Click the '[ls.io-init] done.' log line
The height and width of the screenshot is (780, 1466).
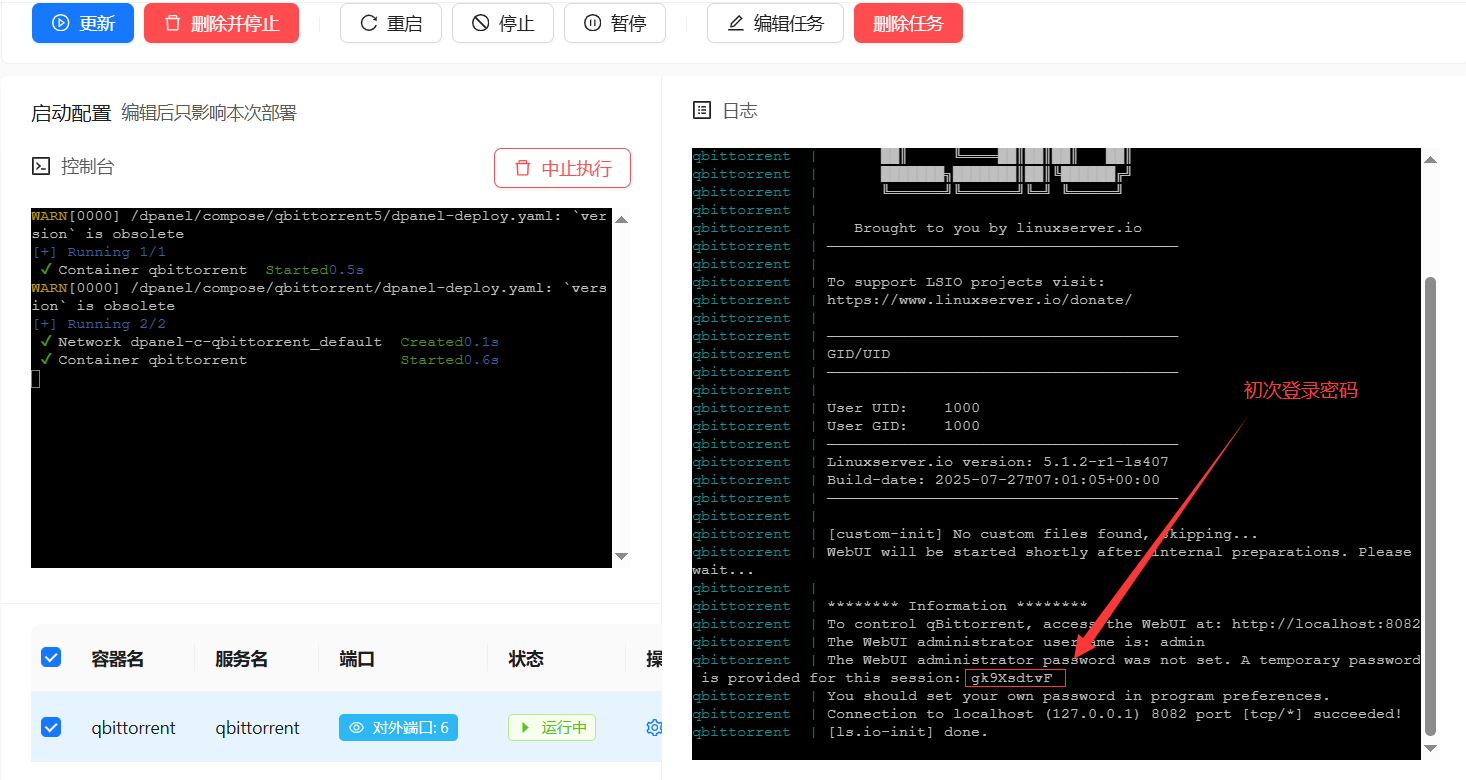pyautogui.click(x=907, y=732)
